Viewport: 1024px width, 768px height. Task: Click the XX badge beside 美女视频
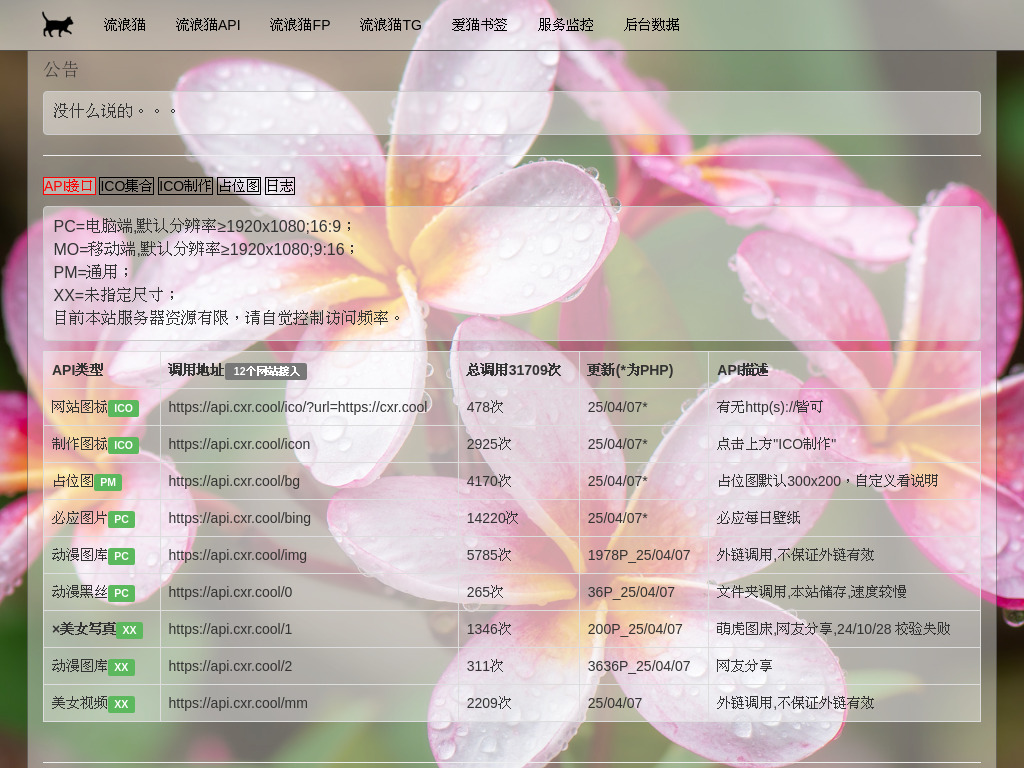coord(121,704)
